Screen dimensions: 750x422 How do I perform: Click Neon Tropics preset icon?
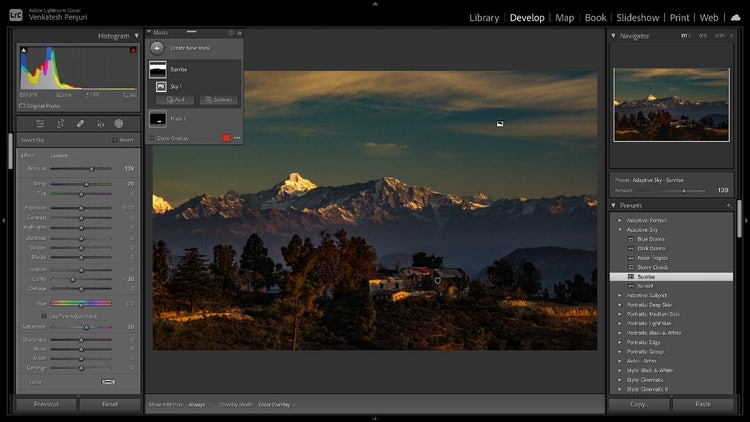630,258
